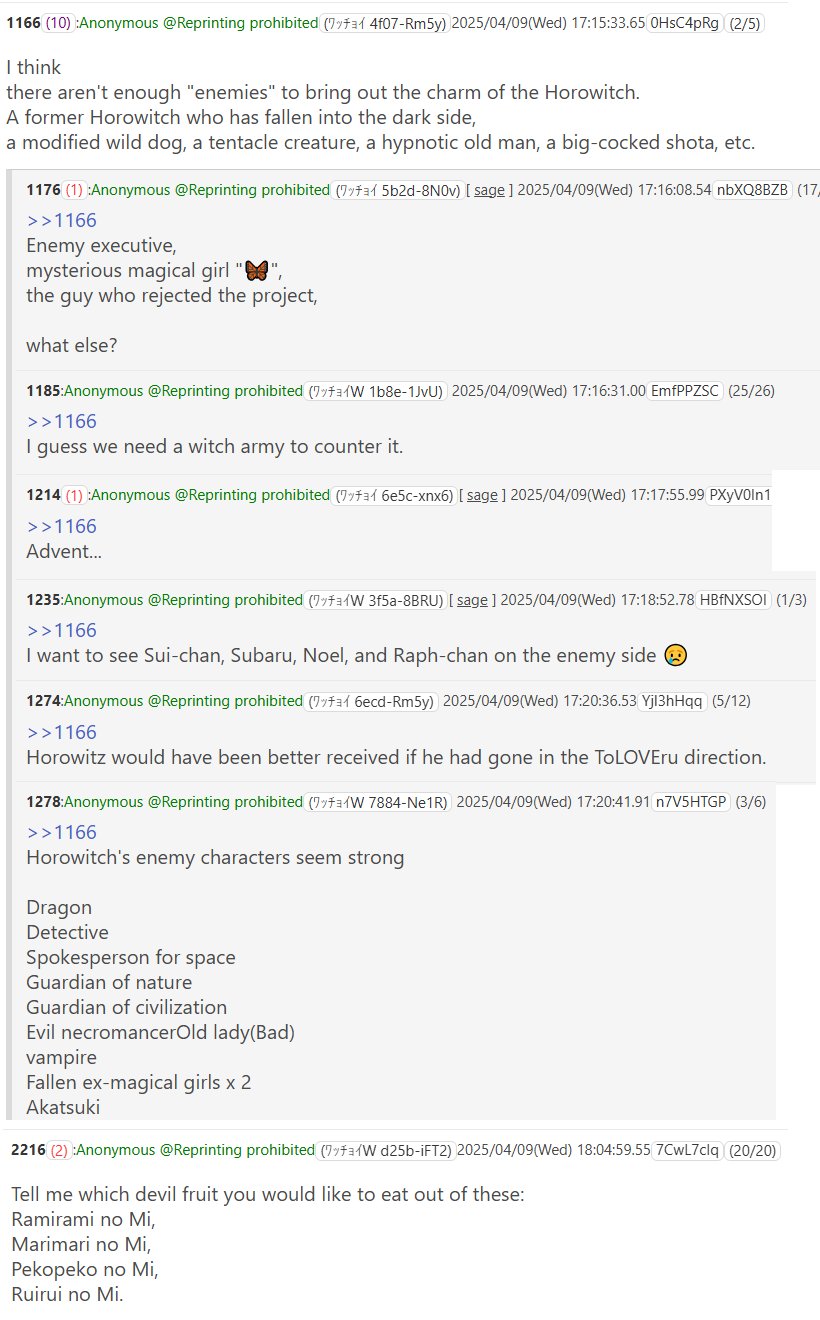This screenshot has width=820, height=1320.
Task: Click the sage link on post 1176
Action: (489, 190)
